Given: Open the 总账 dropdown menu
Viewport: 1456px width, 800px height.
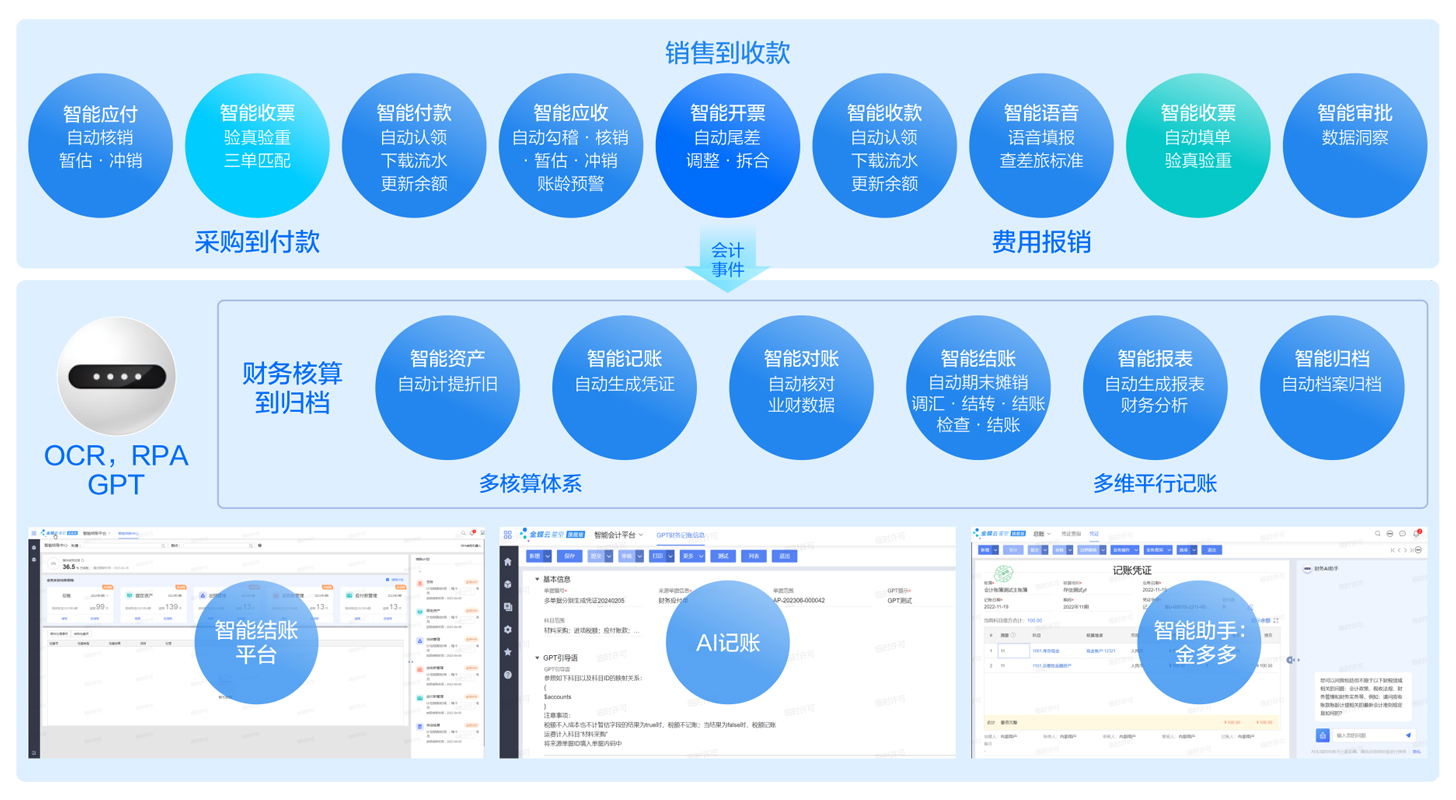Looking at the screenshot, I should pyautogui.click(x=1041, y=534).
